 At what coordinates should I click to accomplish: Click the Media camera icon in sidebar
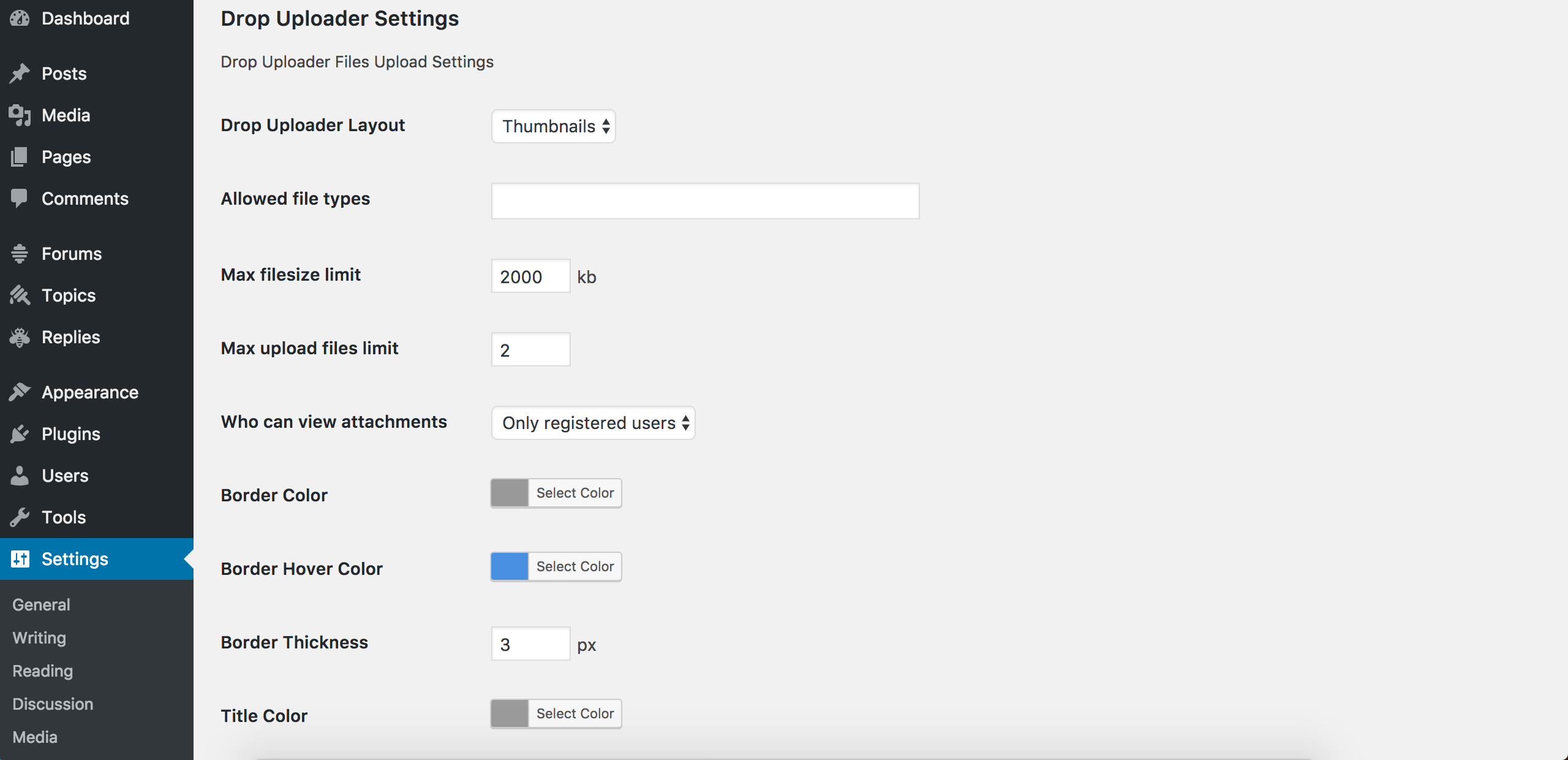(x=20, y=115)
